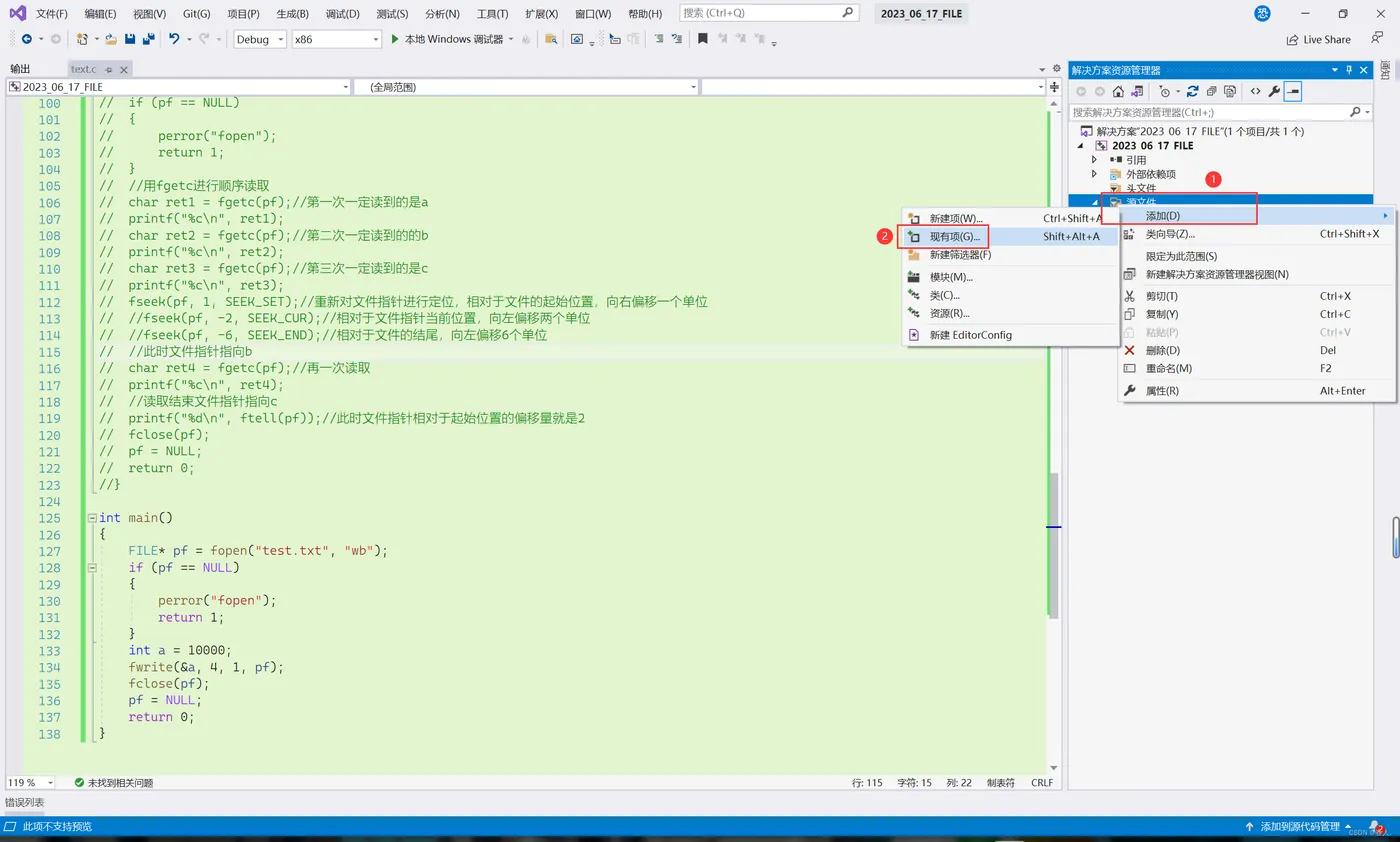Click the open file folder icon
Viewport: 1400px width, 842px height.
(x=111, y=39)
